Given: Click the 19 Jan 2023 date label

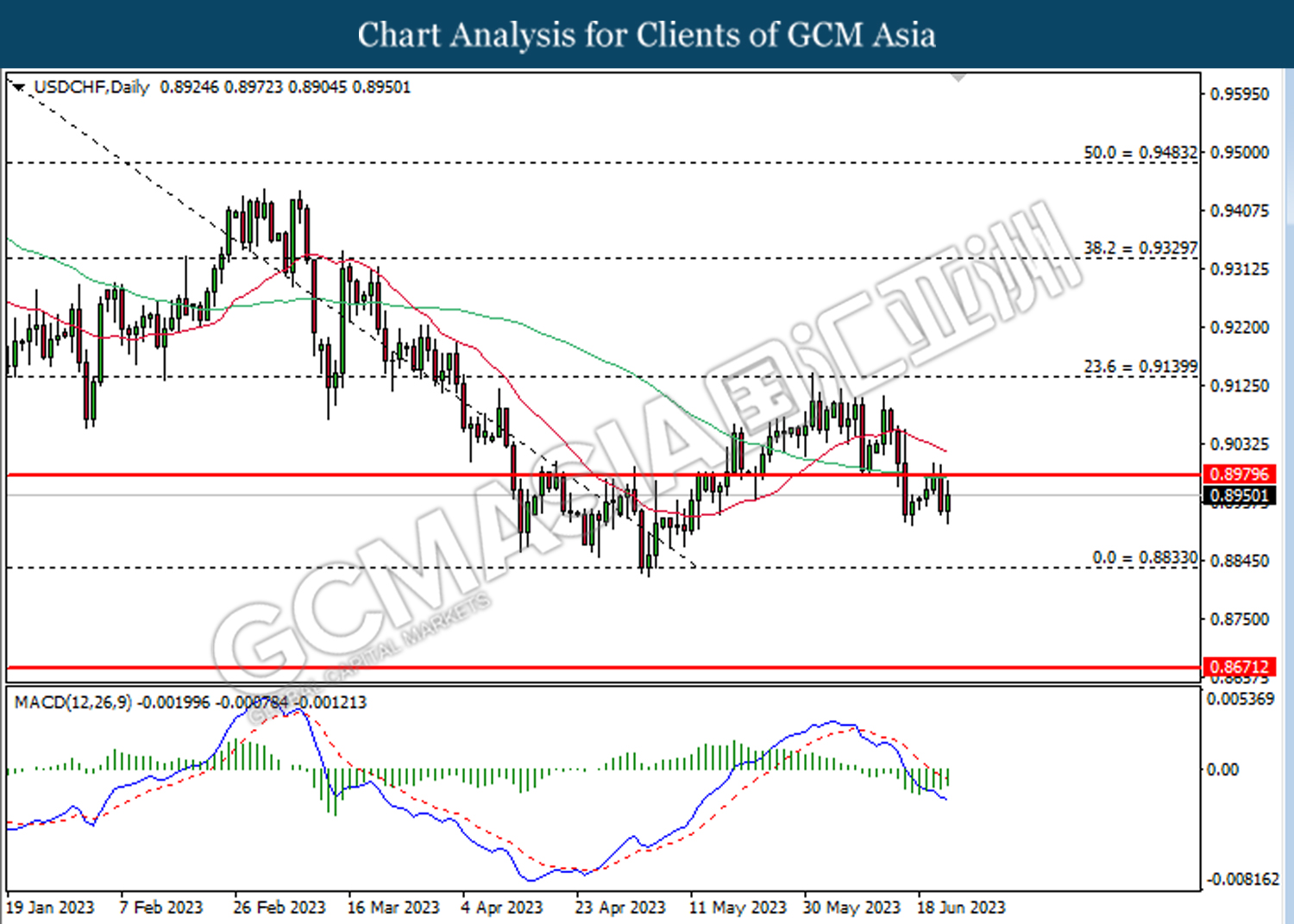Looking at the screenshot, I should coord(50,908).
